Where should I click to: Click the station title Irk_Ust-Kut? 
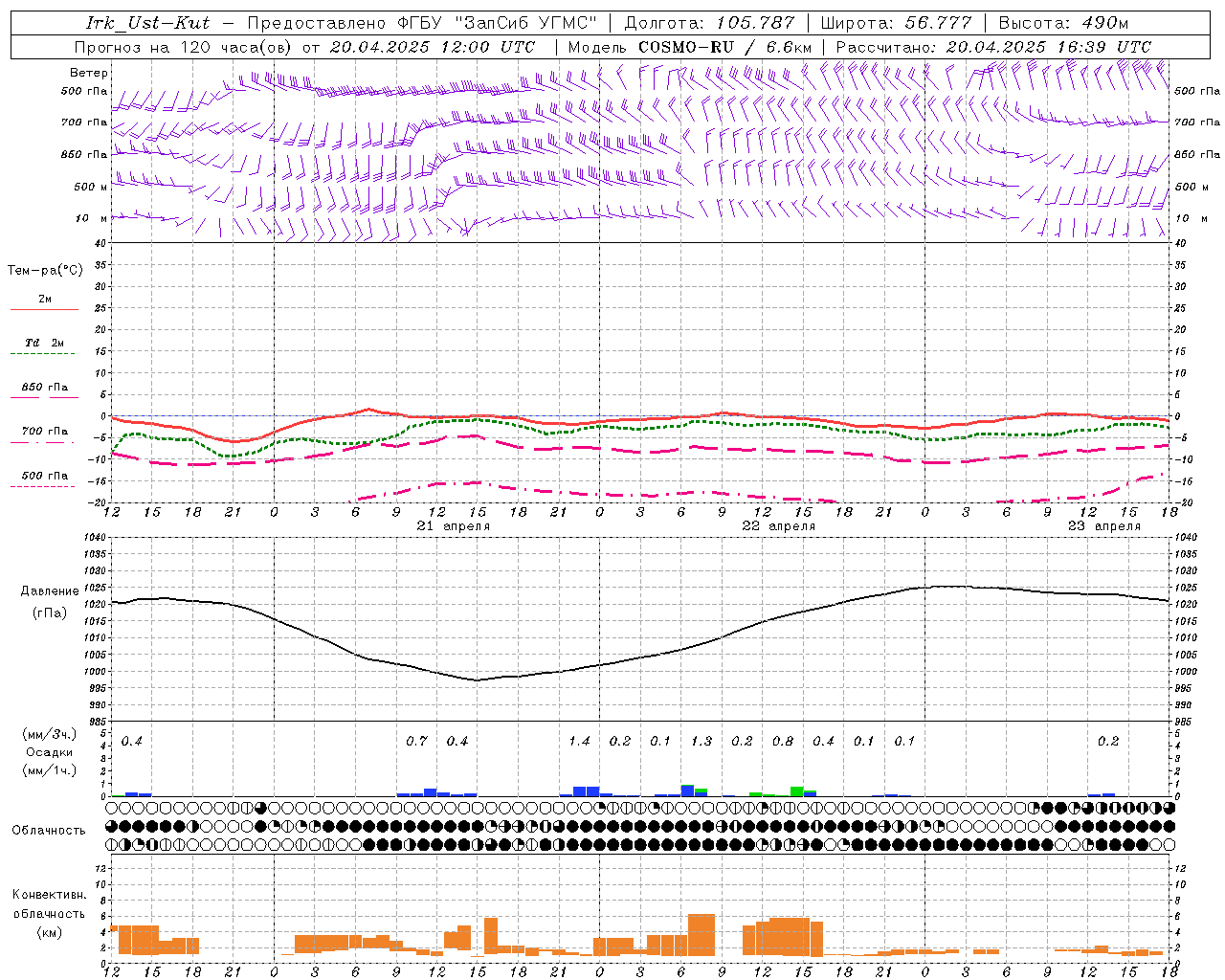pyautogui.click(x=147, y=23)
